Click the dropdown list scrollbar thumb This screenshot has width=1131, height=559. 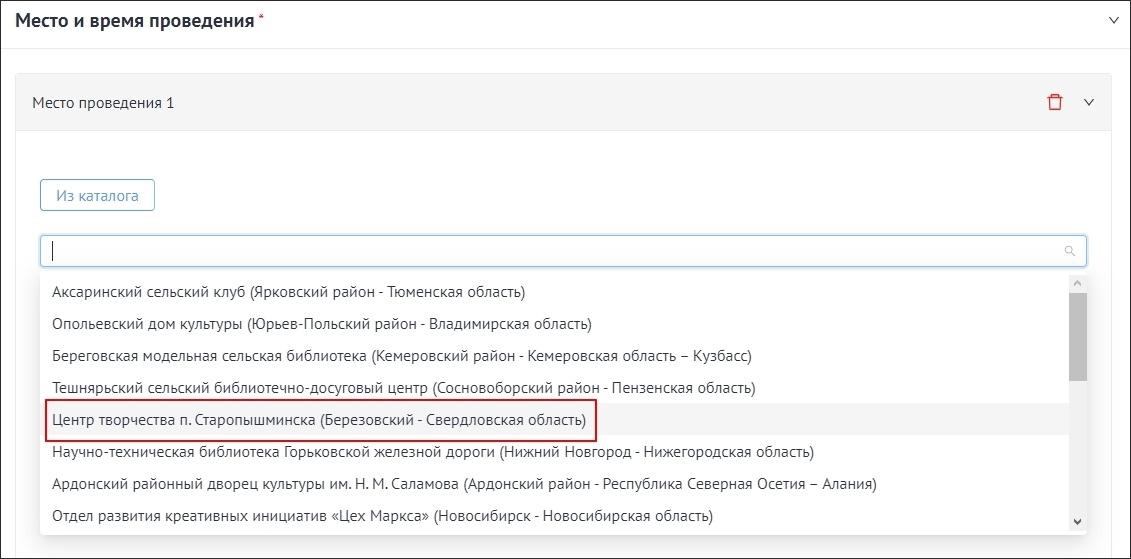tap(1077, 337)
